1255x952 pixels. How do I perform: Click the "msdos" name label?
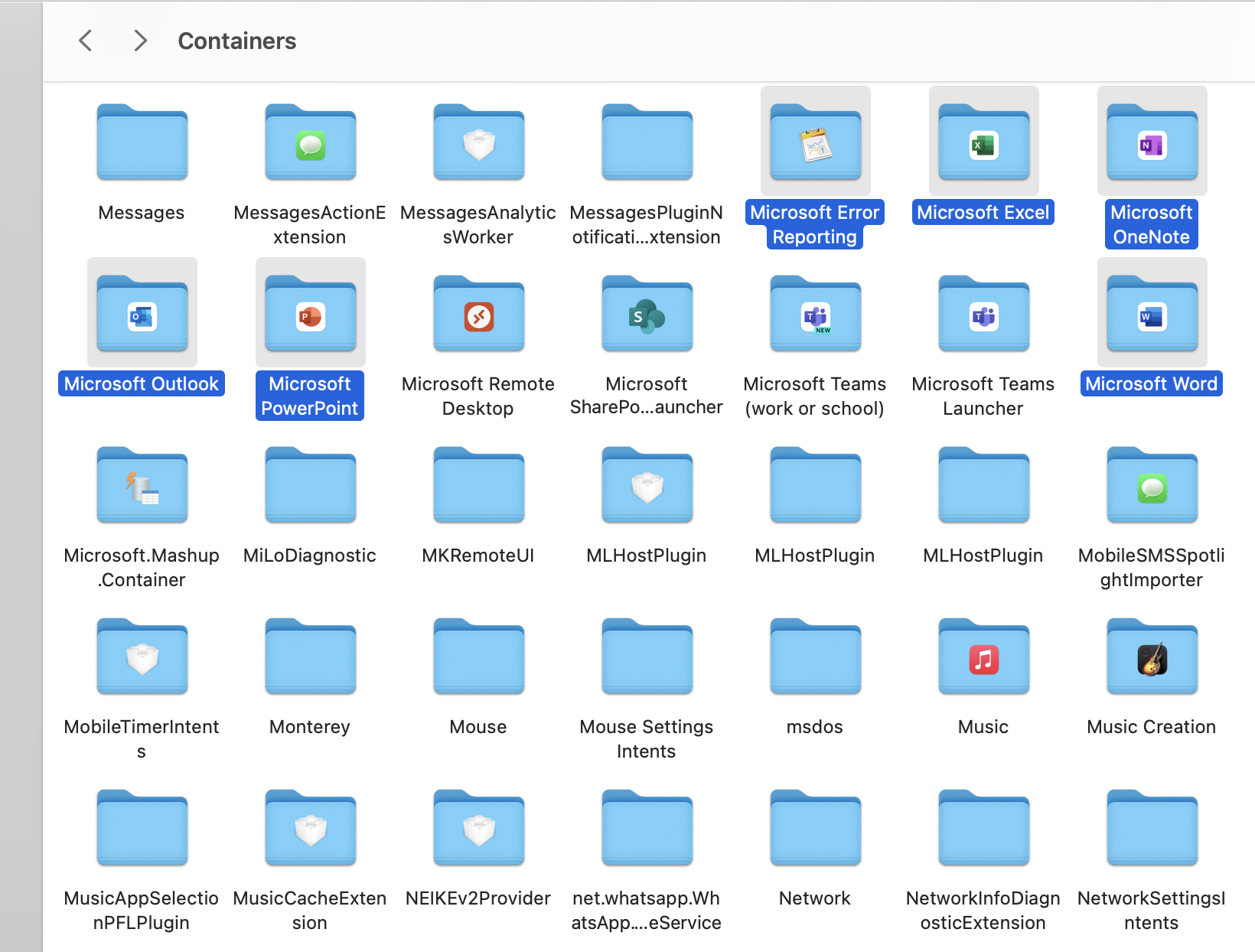click(815, 726)
